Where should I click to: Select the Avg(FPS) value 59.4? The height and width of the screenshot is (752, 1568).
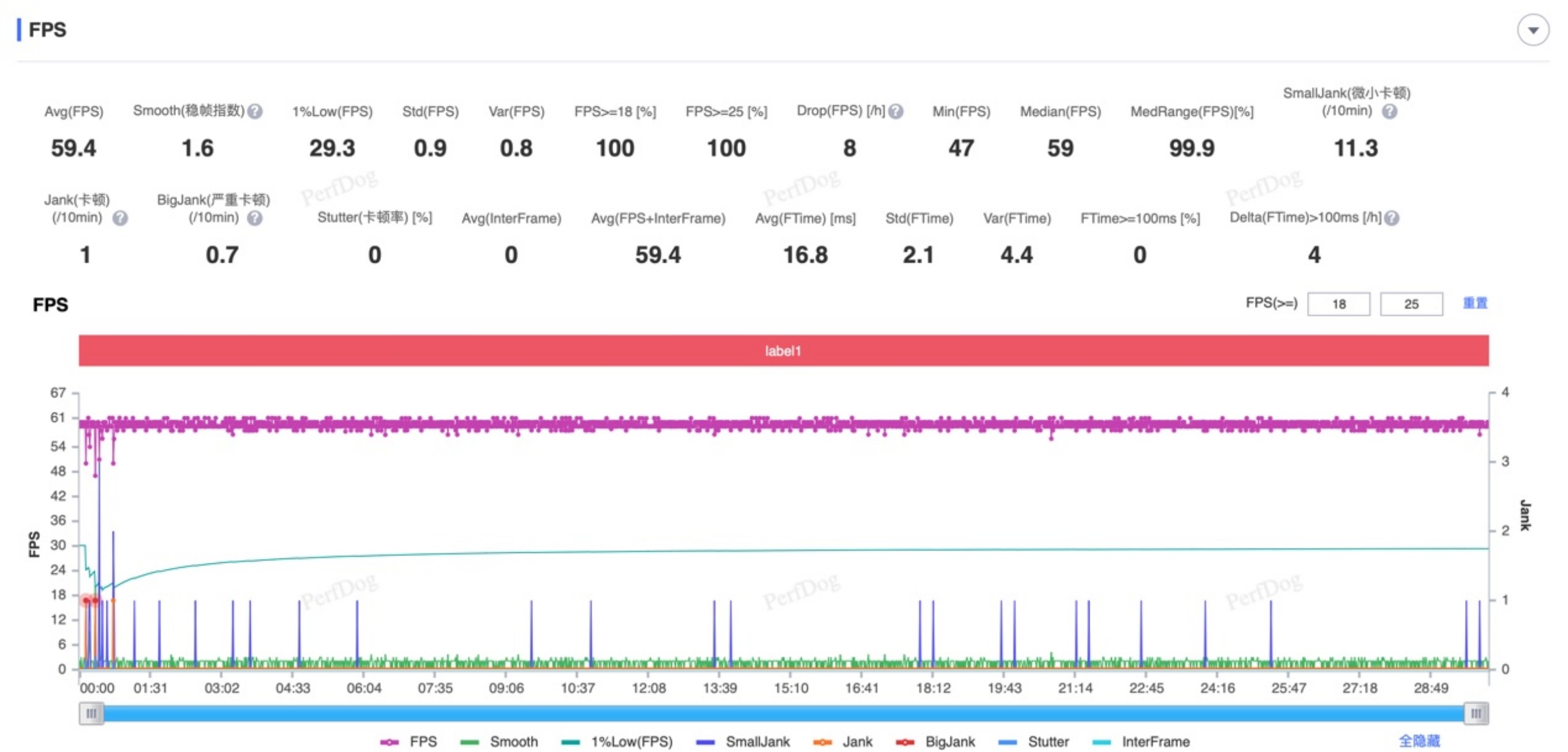point(73,148)
